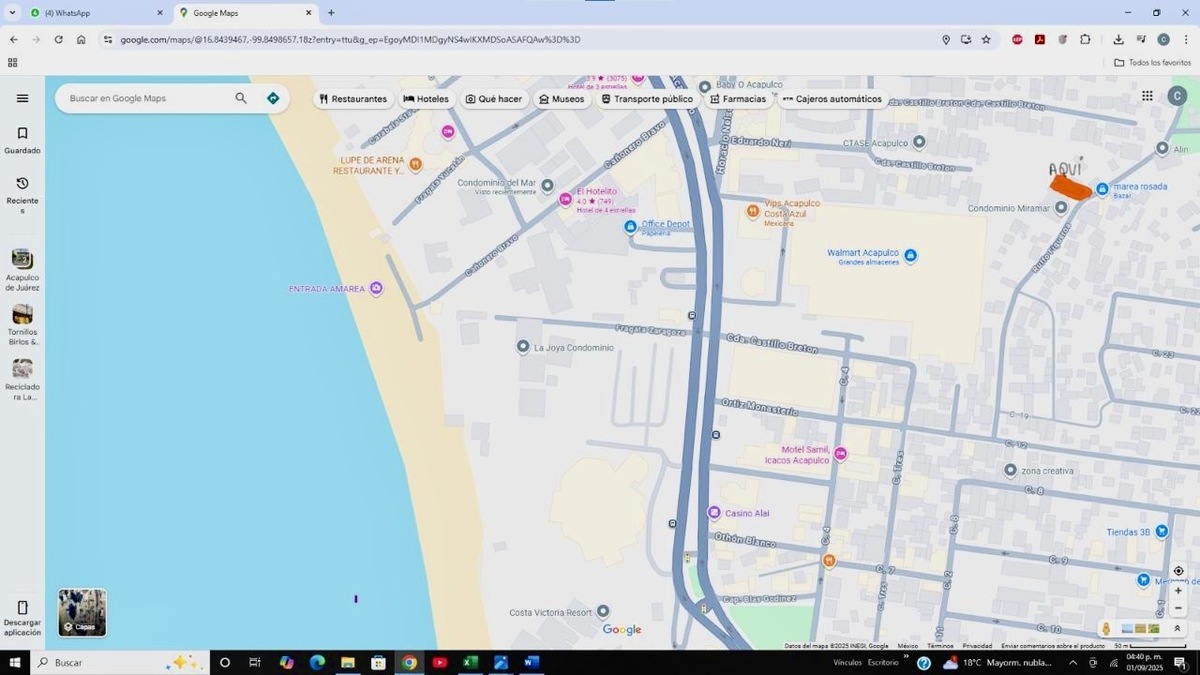
Task: Open the Google apps grid
Action: point(1147,96)
